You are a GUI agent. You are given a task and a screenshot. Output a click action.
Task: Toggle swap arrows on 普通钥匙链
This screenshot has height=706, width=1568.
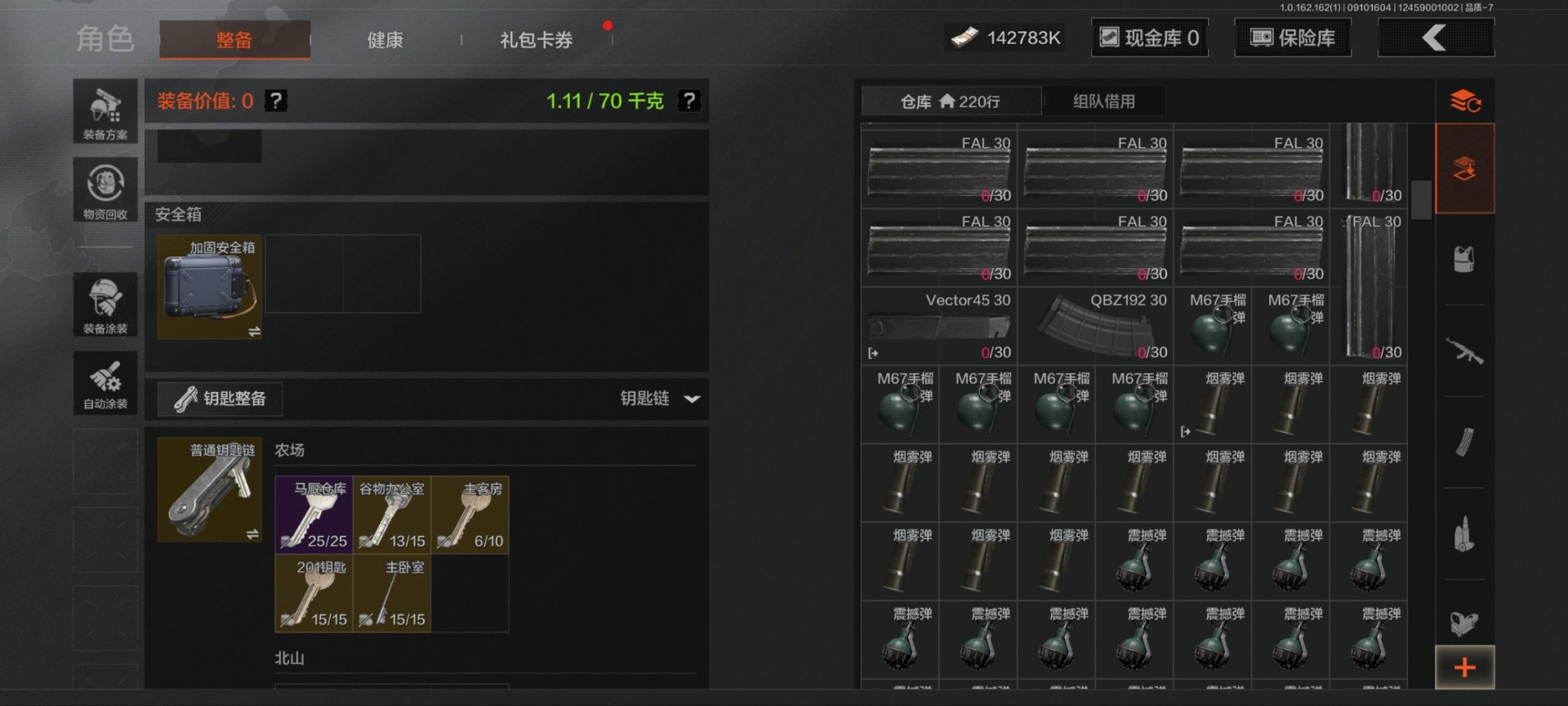[x=253, y=534]
